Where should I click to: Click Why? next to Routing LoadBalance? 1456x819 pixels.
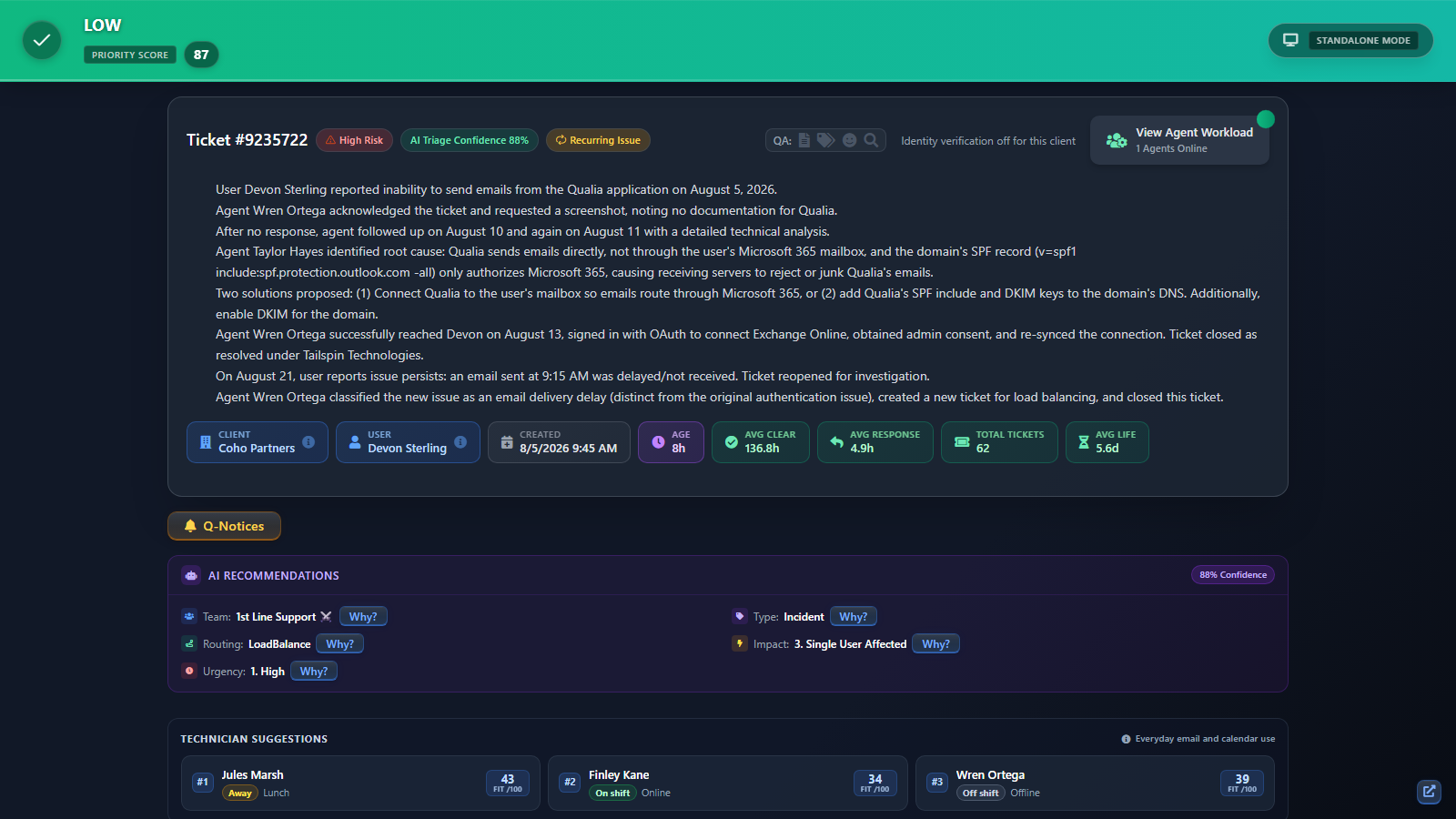(x=340, y=644)
